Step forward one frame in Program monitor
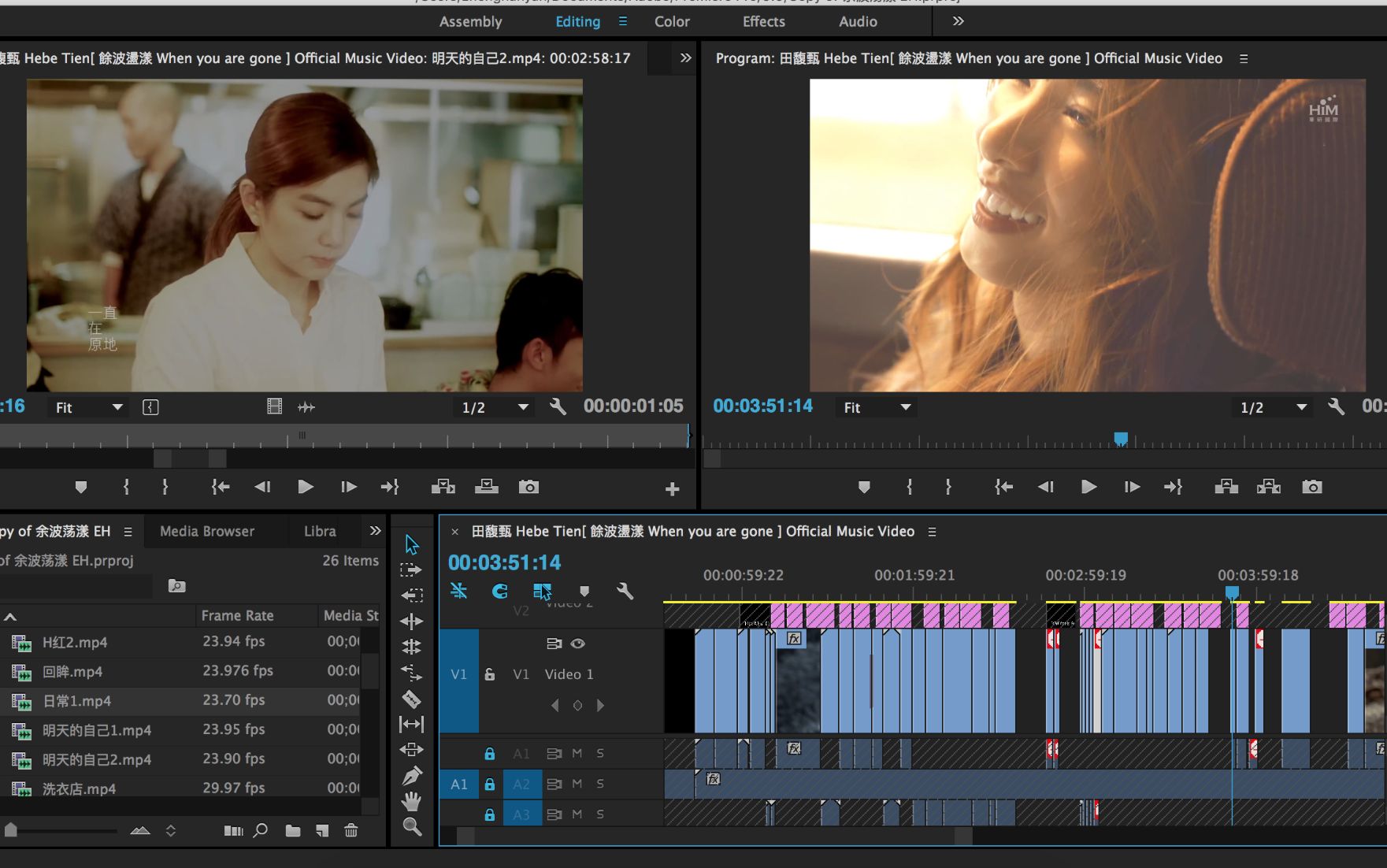 click(x=1132, y=487)
